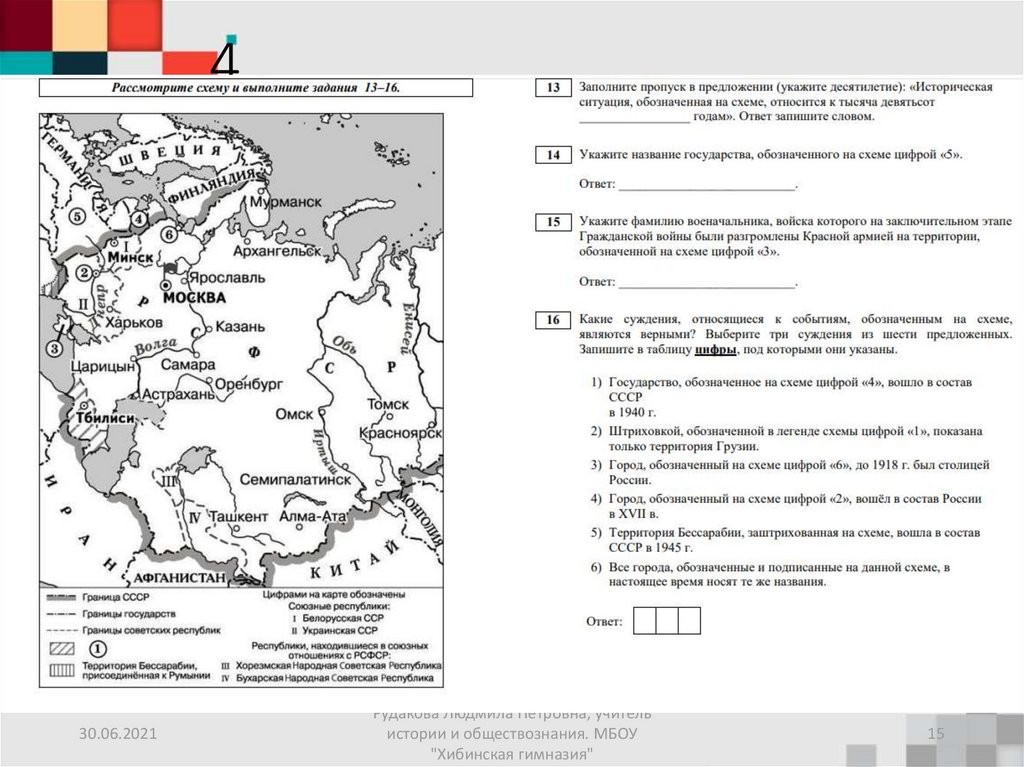Click third answer cell of question 16
This screenshot has width=1024, height=767.
pyautogui.click(x=689, y=621)
